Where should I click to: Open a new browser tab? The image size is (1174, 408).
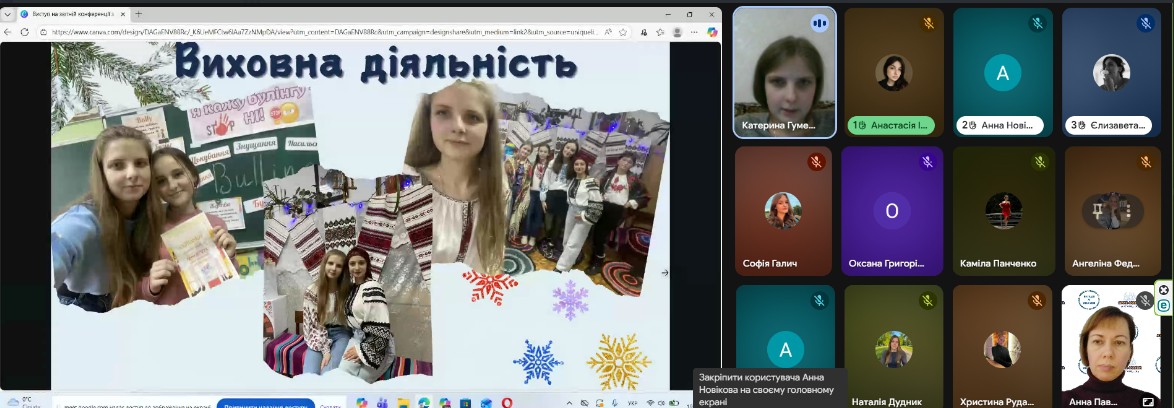[138, 14]
